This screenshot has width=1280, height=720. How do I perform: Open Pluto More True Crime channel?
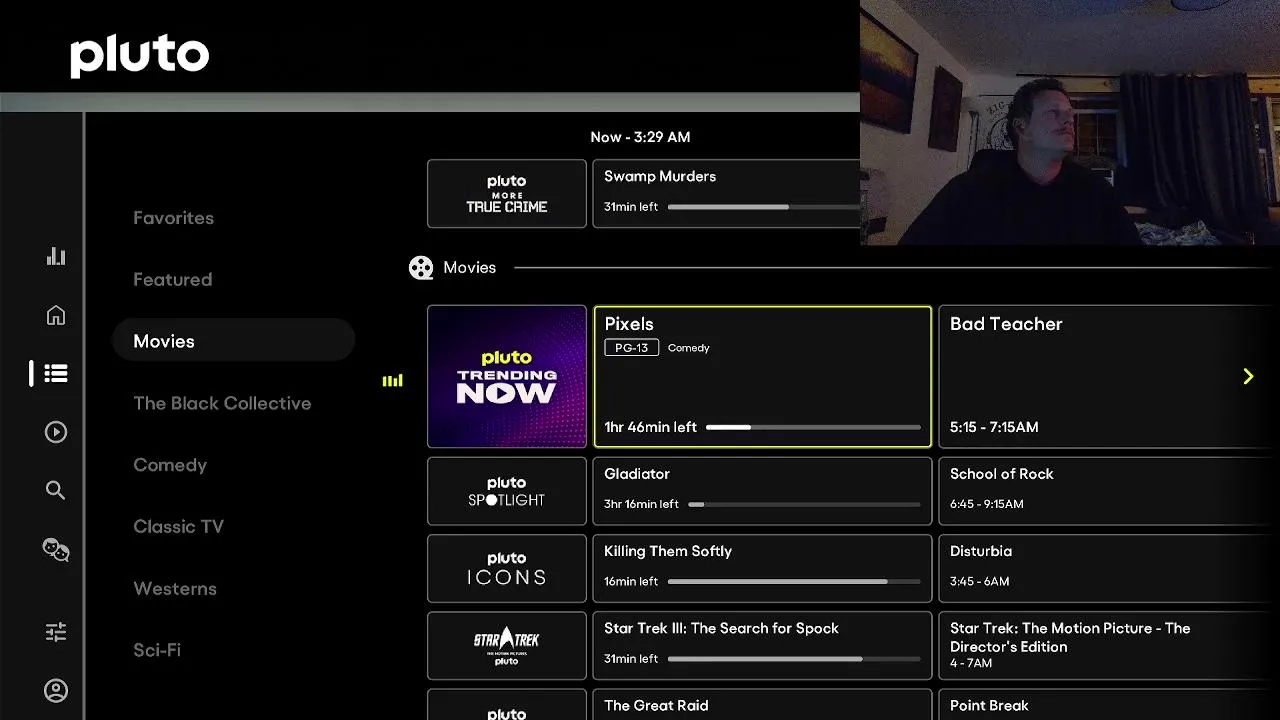coord(507,194)
